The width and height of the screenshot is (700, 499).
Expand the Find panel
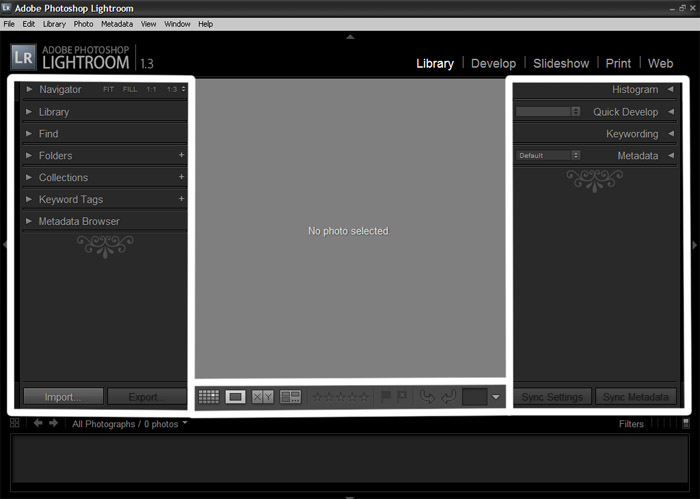[29, 133]
